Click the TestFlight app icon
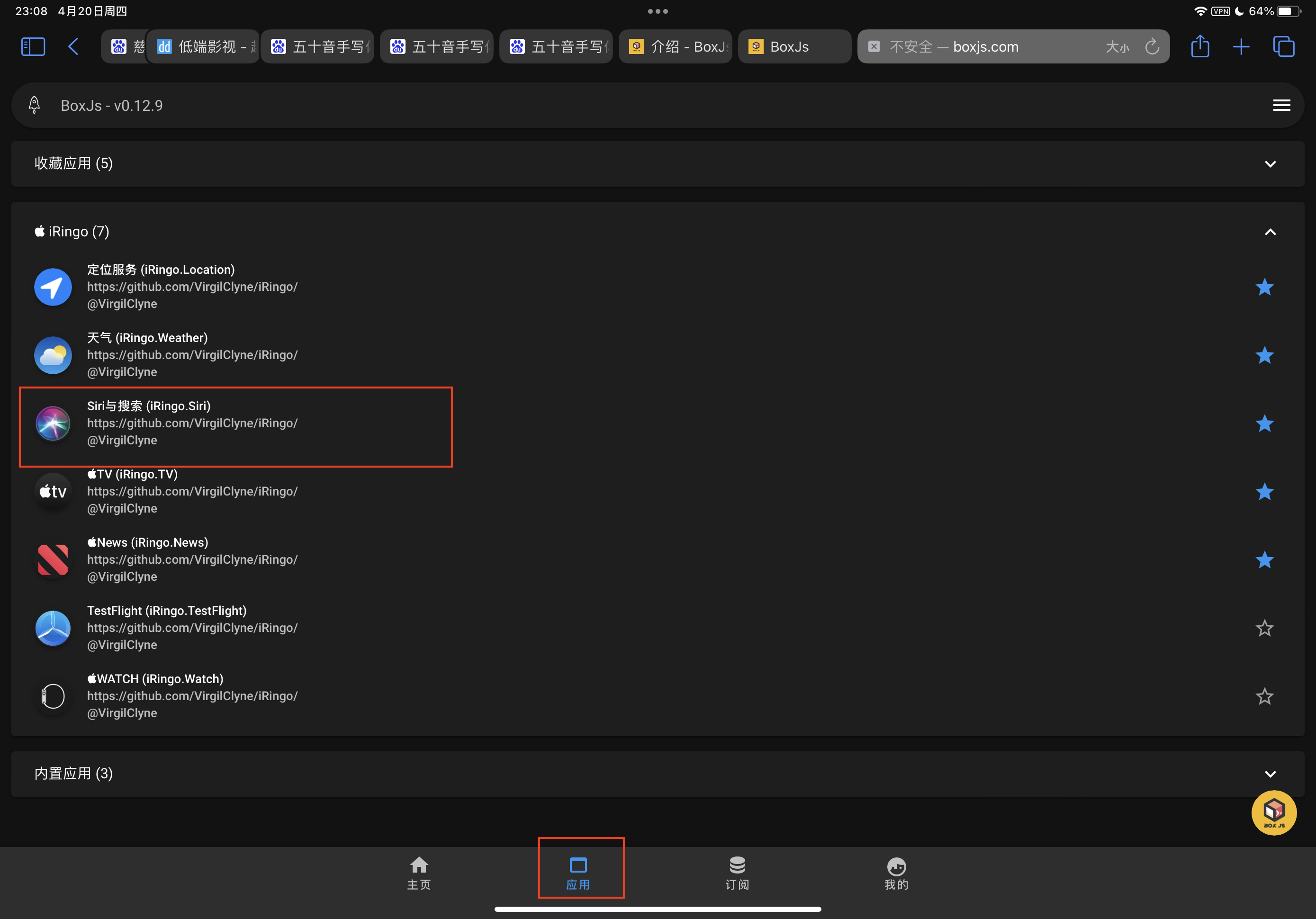1316x919 pixels. pos(53,628)
